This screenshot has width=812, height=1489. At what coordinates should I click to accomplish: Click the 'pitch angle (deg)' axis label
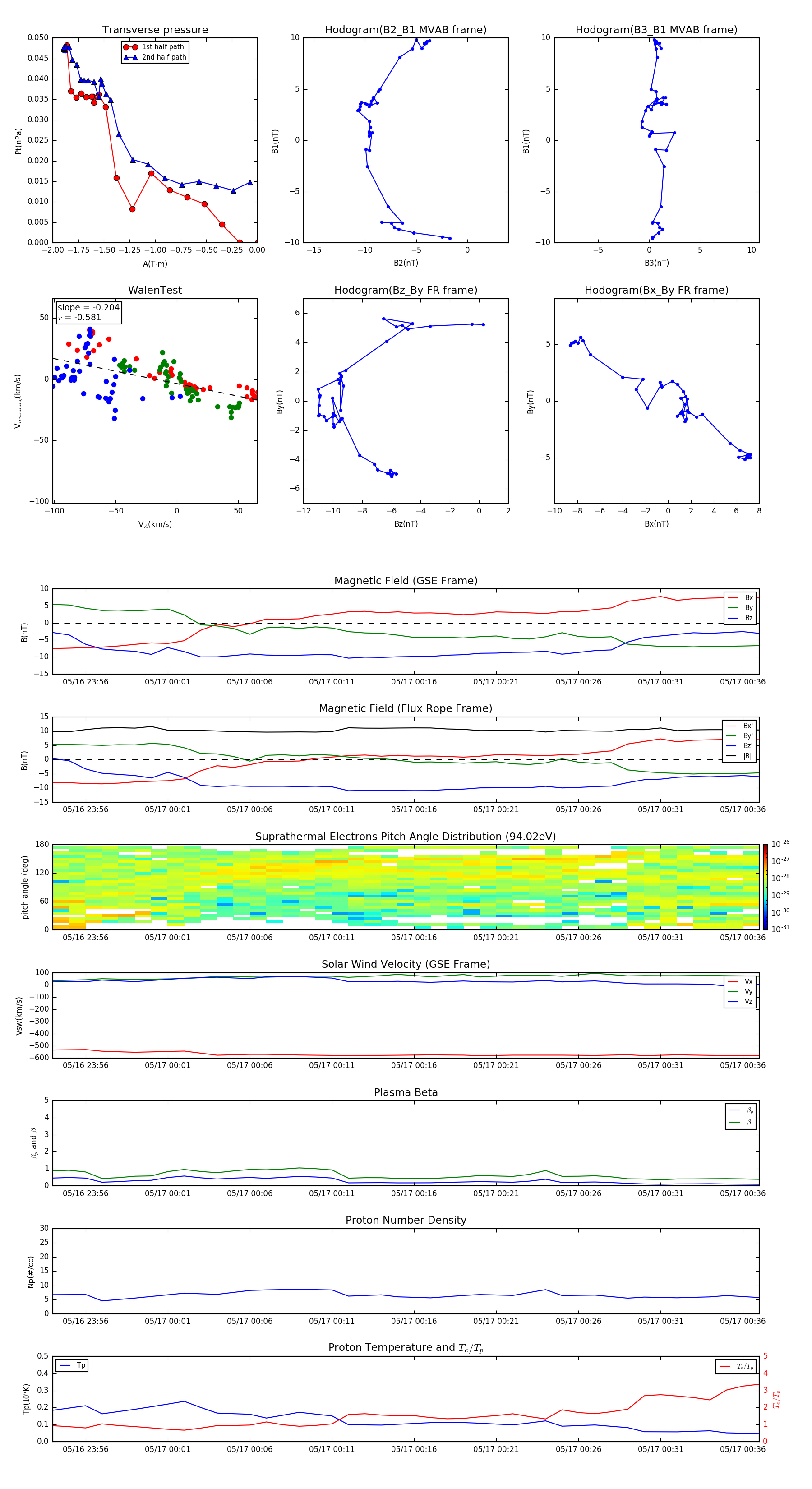click(x=25, y=887)
